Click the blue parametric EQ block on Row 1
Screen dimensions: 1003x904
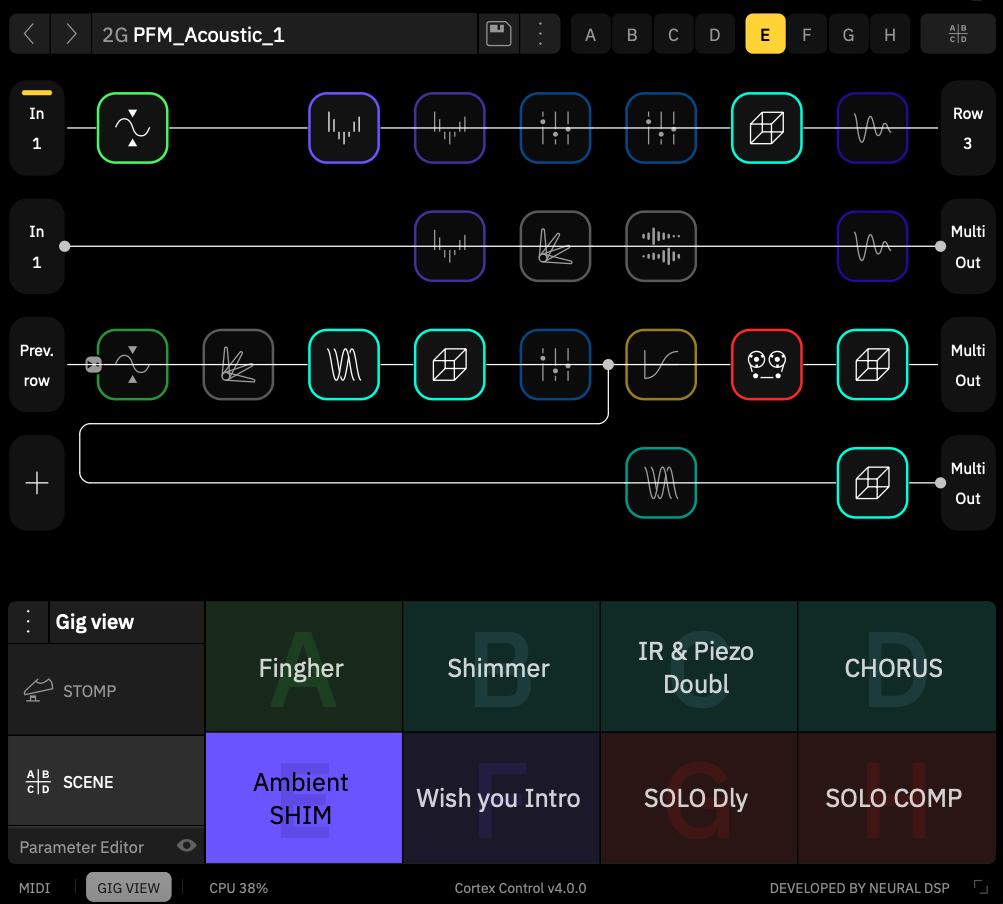coord(555,128)
